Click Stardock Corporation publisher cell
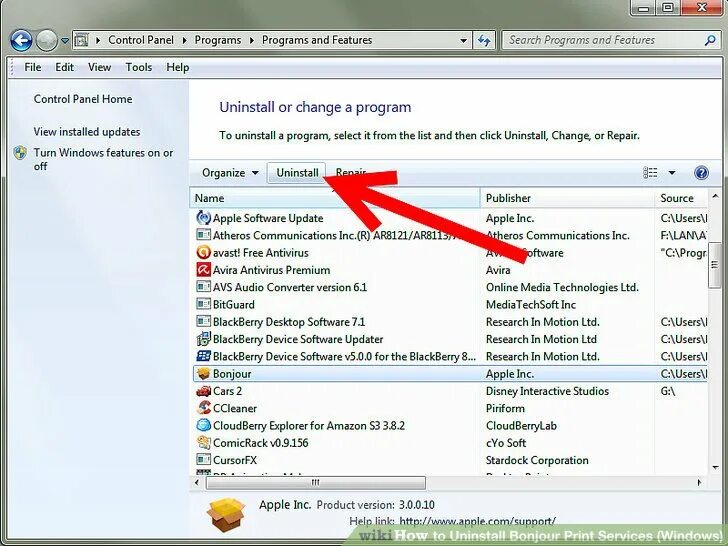This screenshot has height=546, width=728. (537, 460)
